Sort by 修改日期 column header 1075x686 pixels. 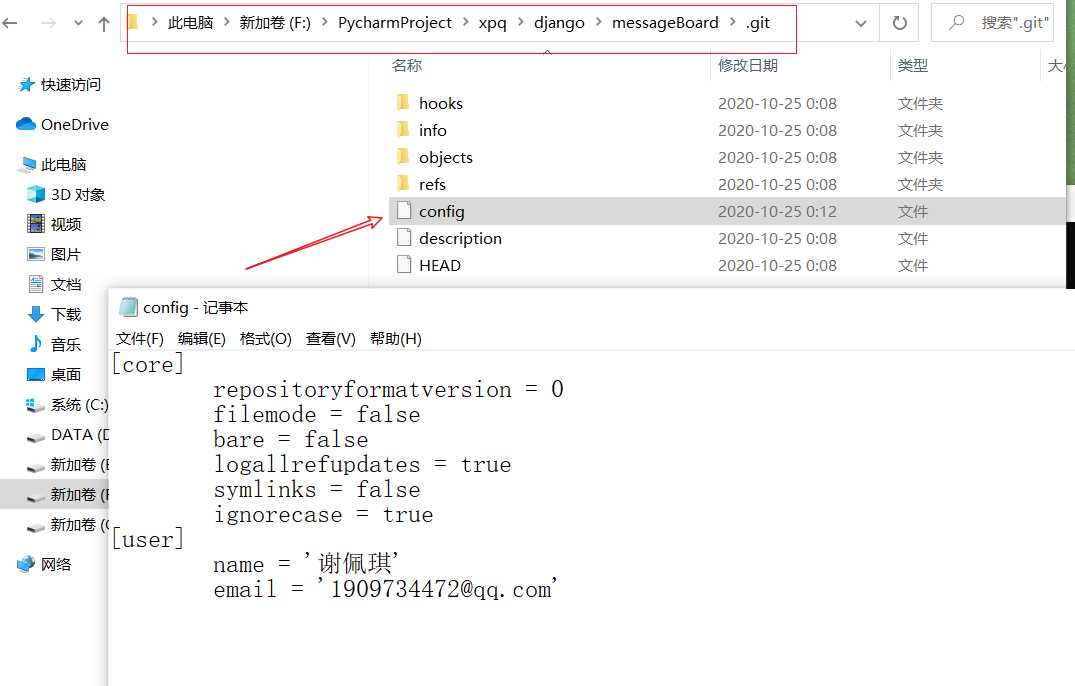747,65
